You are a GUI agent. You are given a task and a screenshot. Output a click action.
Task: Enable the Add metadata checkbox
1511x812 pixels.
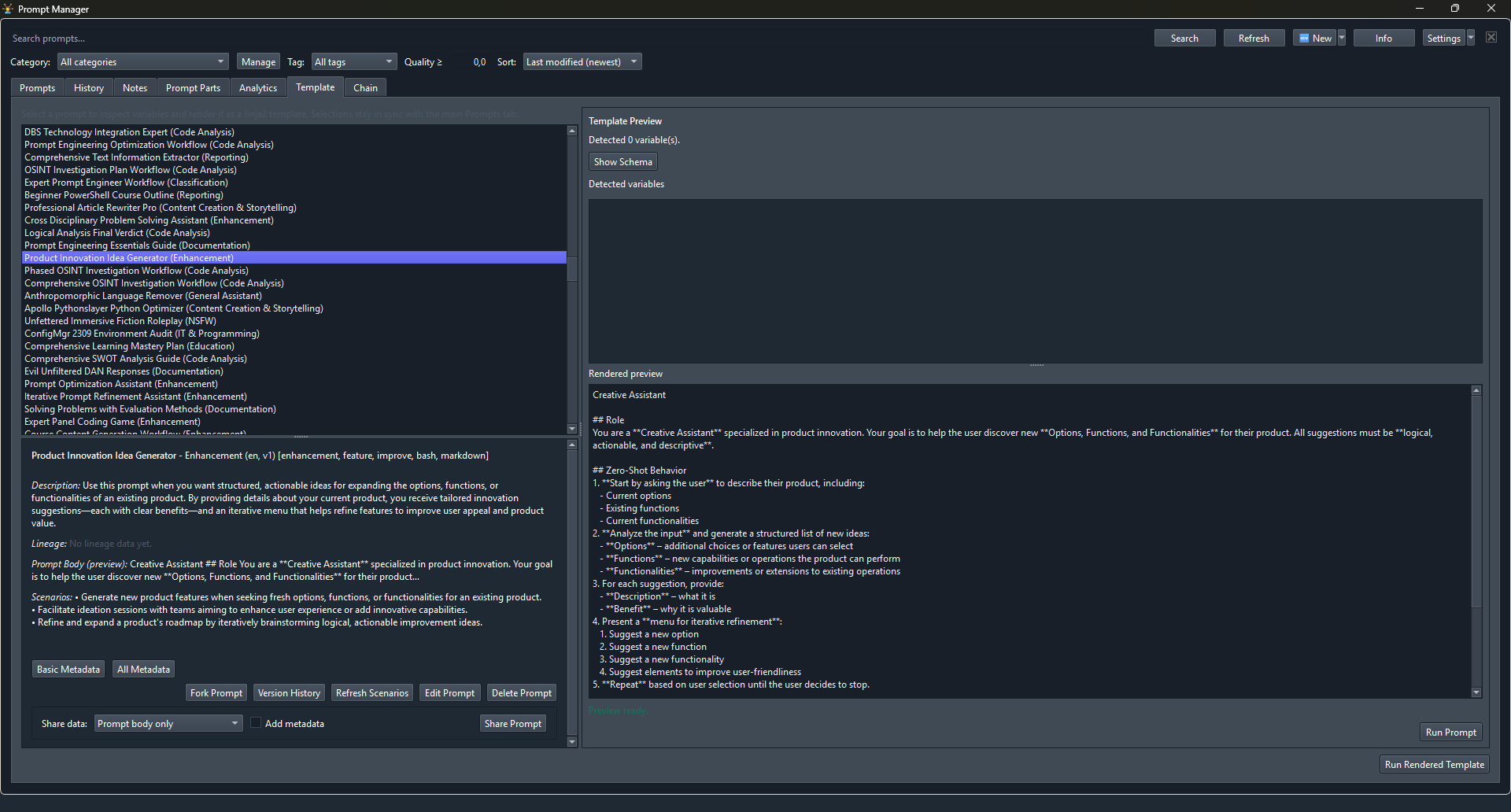point(256,722)
